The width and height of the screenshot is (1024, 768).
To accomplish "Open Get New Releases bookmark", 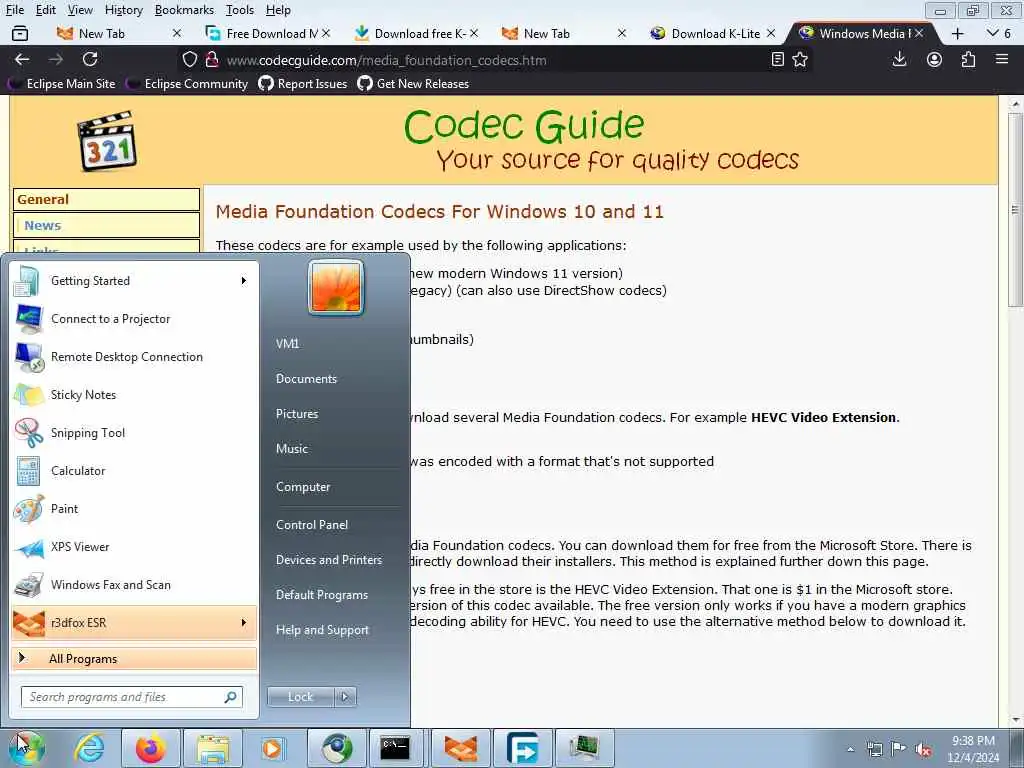I will [413, 84].
